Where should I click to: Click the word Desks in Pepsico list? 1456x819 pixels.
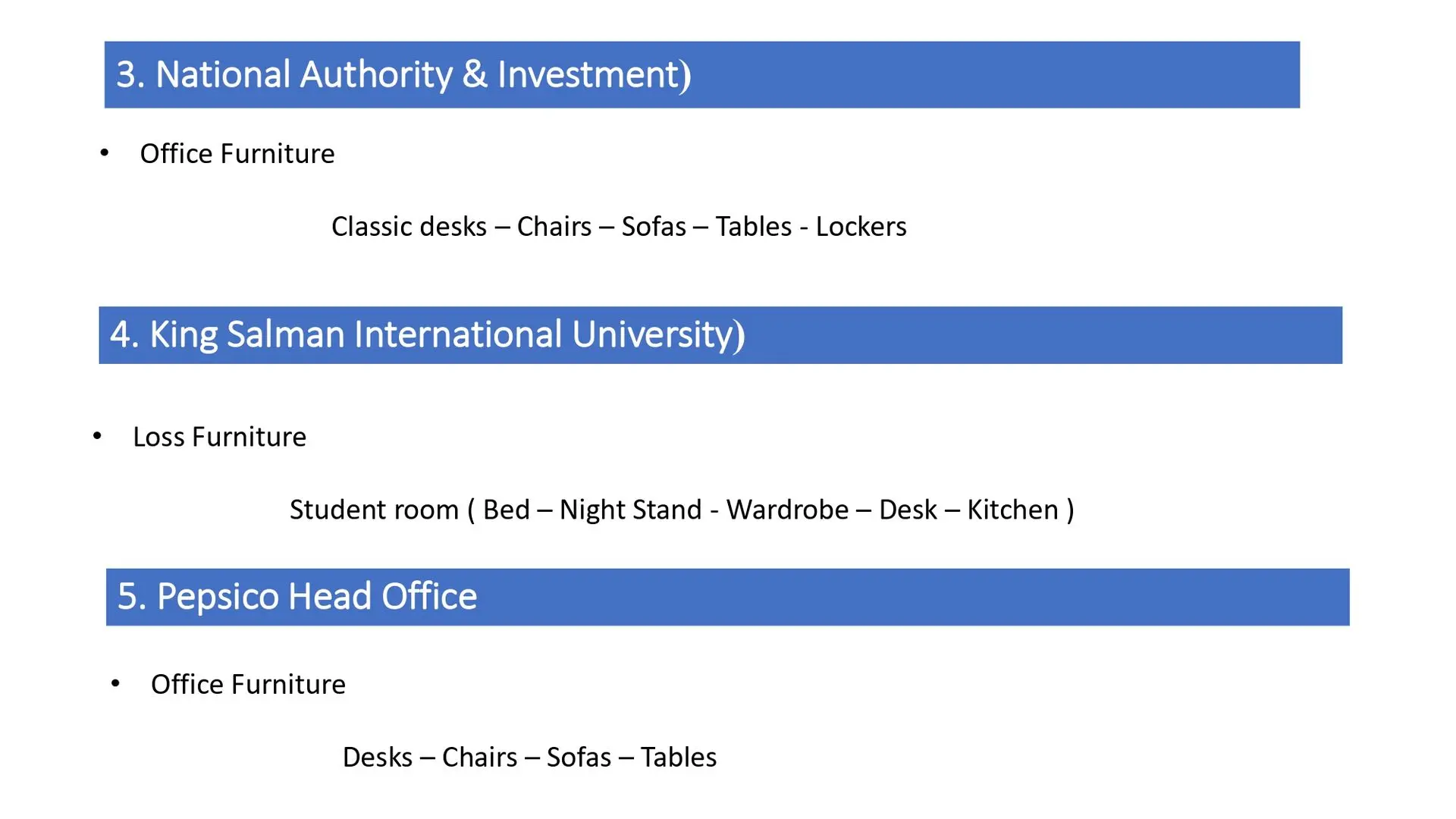pos(377,758)
